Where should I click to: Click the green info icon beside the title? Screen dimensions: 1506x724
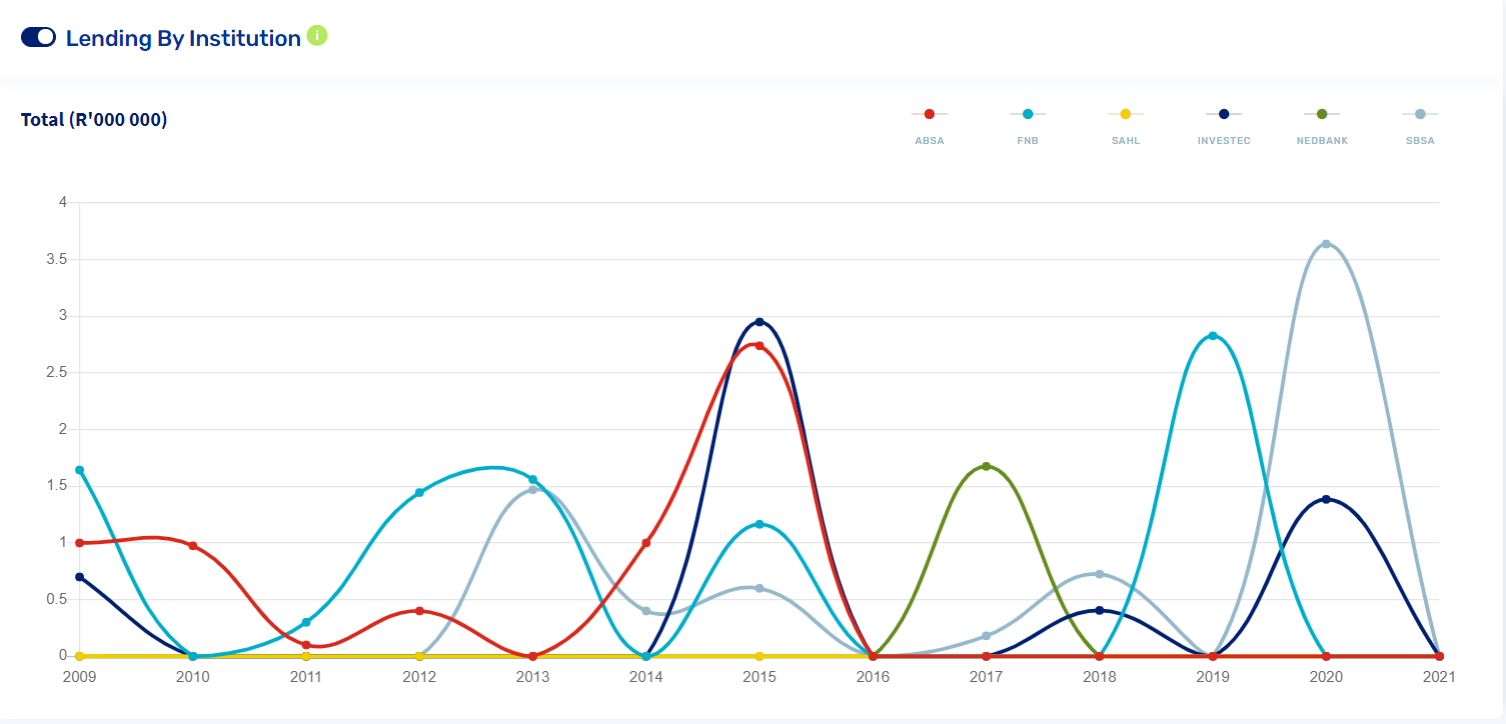coord(317,36)
